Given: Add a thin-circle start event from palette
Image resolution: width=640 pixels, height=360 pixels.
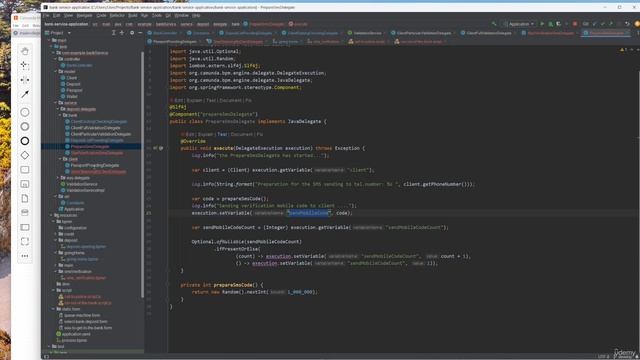Looking at the screenshot, I should 25,112.
